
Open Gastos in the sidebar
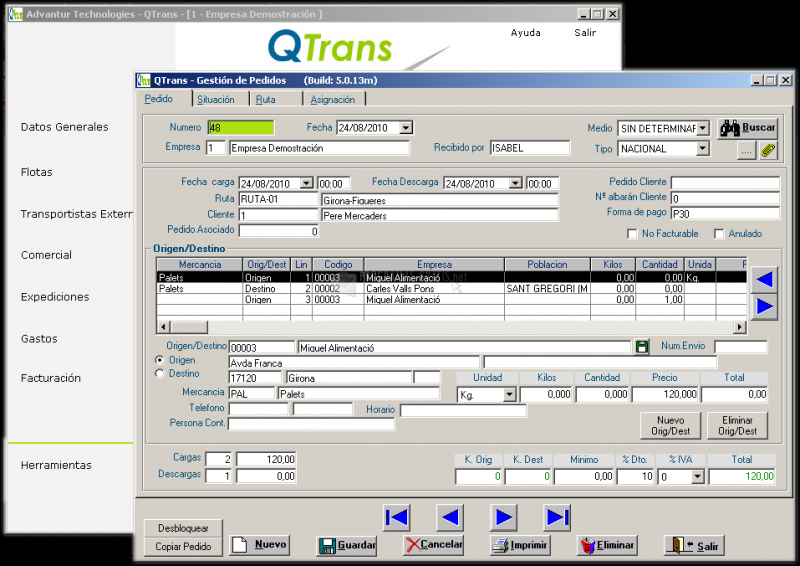tap(39, 338)
